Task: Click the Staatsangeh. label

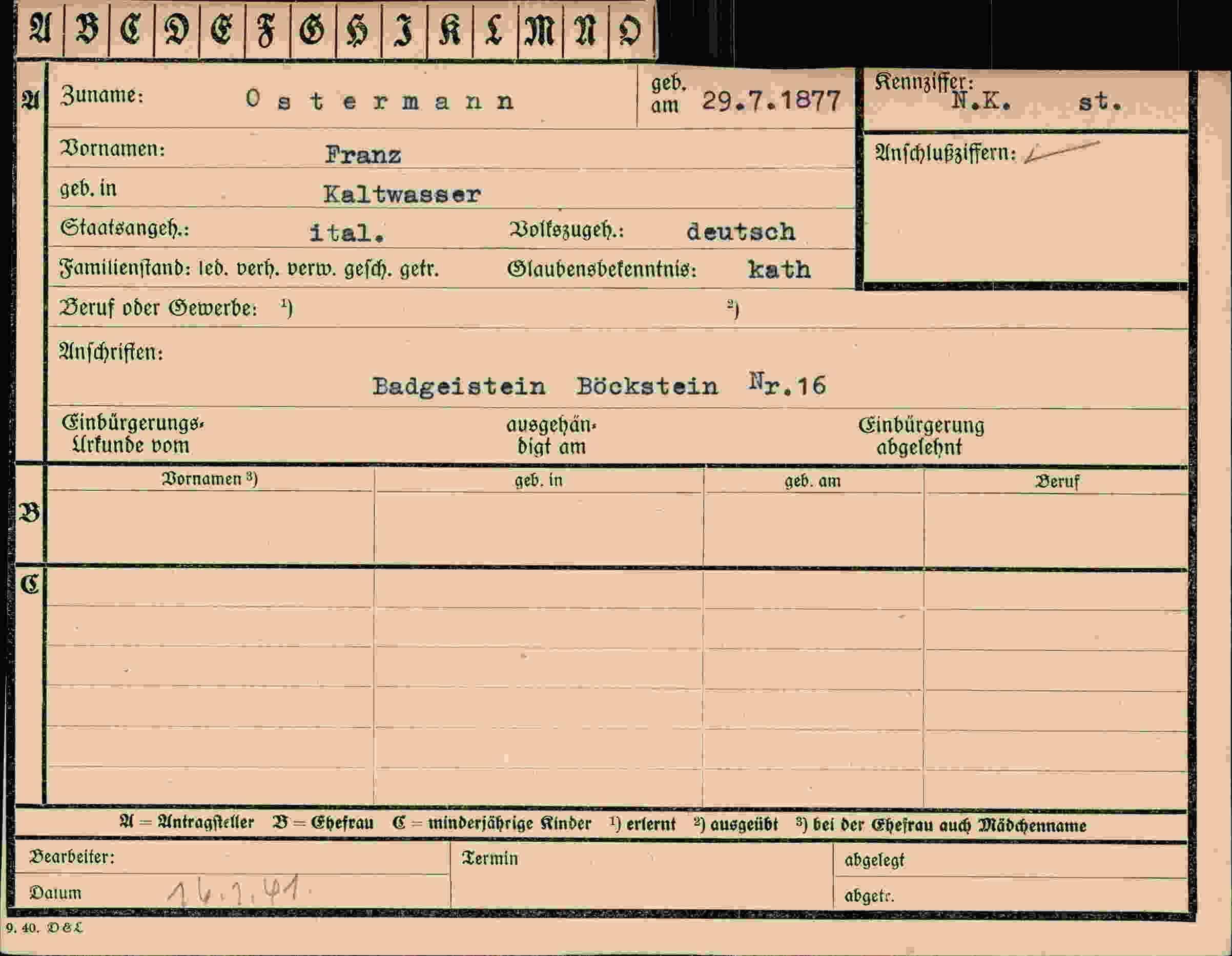Action: point(125,228)
